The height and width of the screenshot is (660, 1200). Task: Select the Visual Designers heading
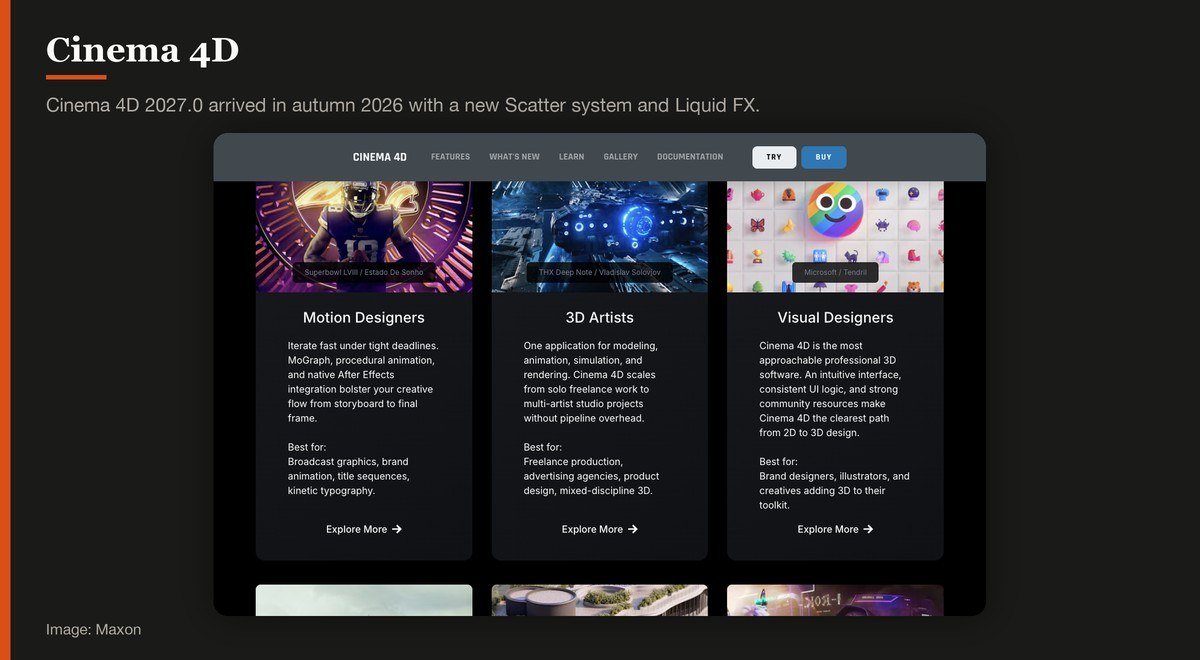coord(836,318)
